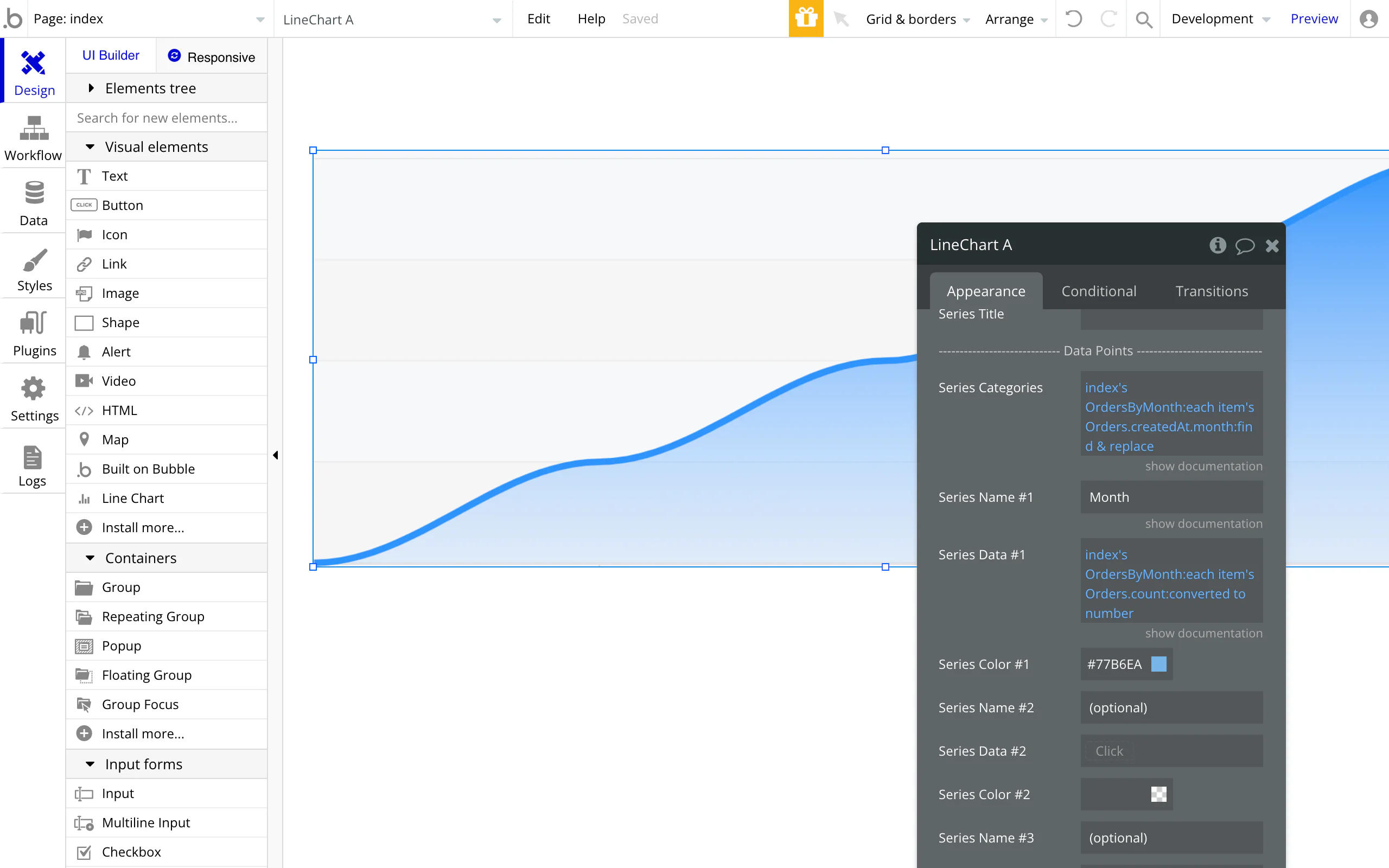Collapse the Visual elements section
1389x868 pixels.
tap(90, 147)
